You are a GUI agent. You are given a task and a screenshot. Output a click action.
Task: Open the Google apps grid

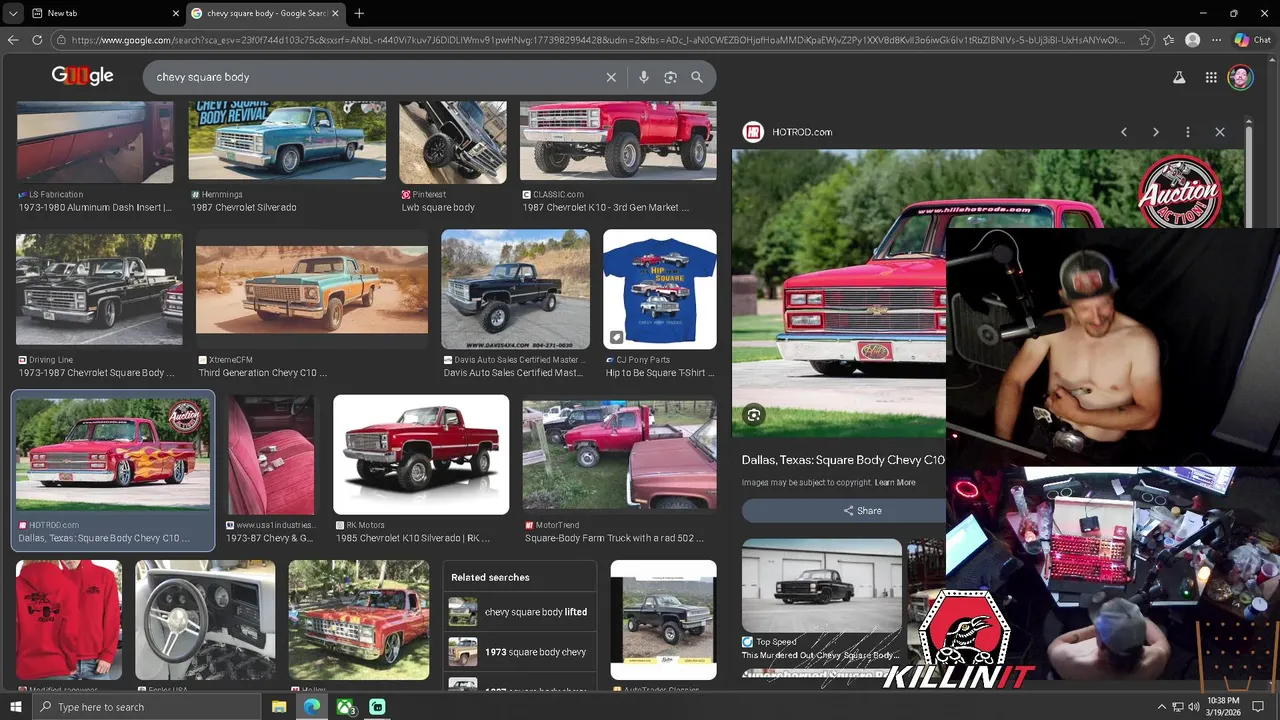pyautogui.click(x=1211, y=77)
